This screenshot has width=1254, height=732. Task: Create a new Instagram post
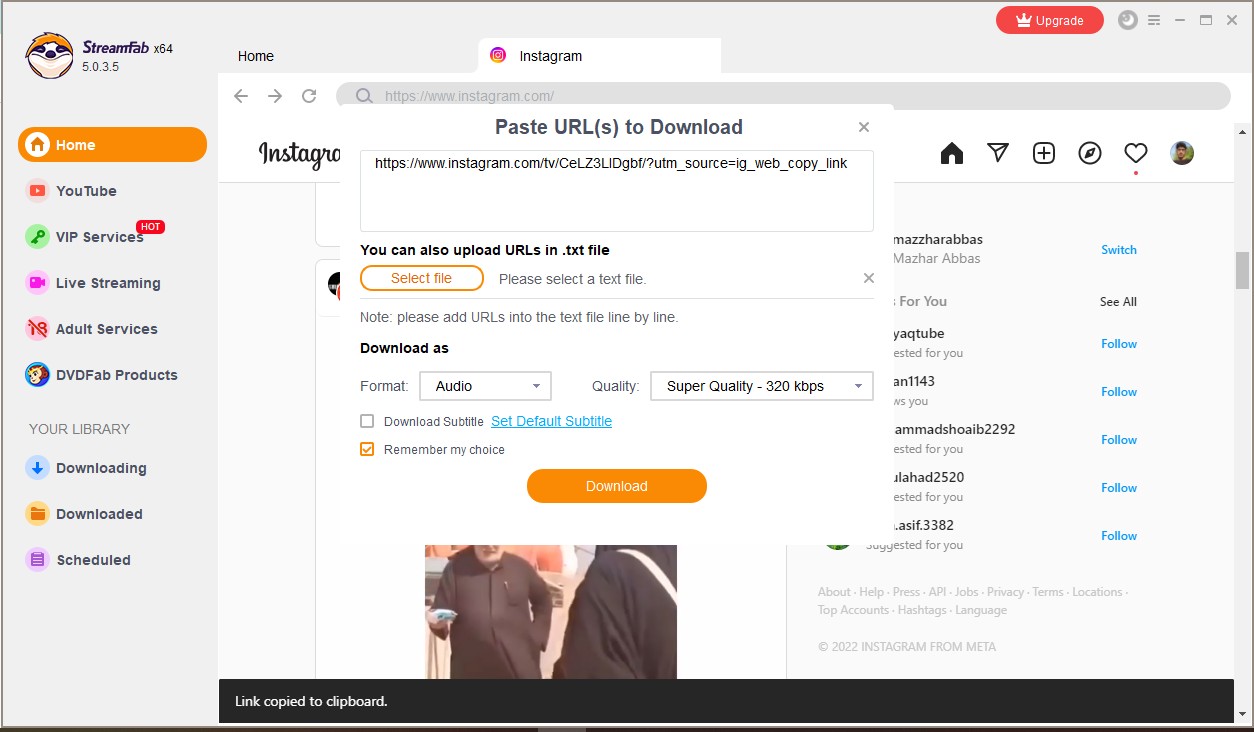(1044, 153)
